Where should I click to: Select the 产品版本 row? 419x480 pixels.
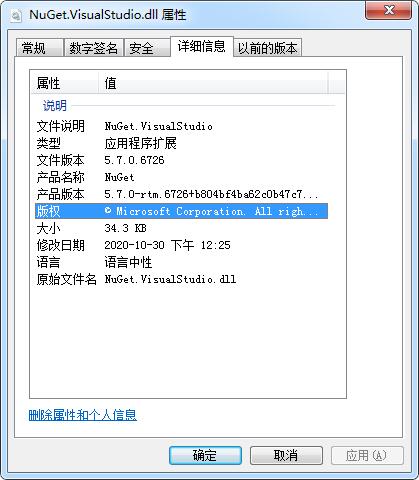point(181,194)
